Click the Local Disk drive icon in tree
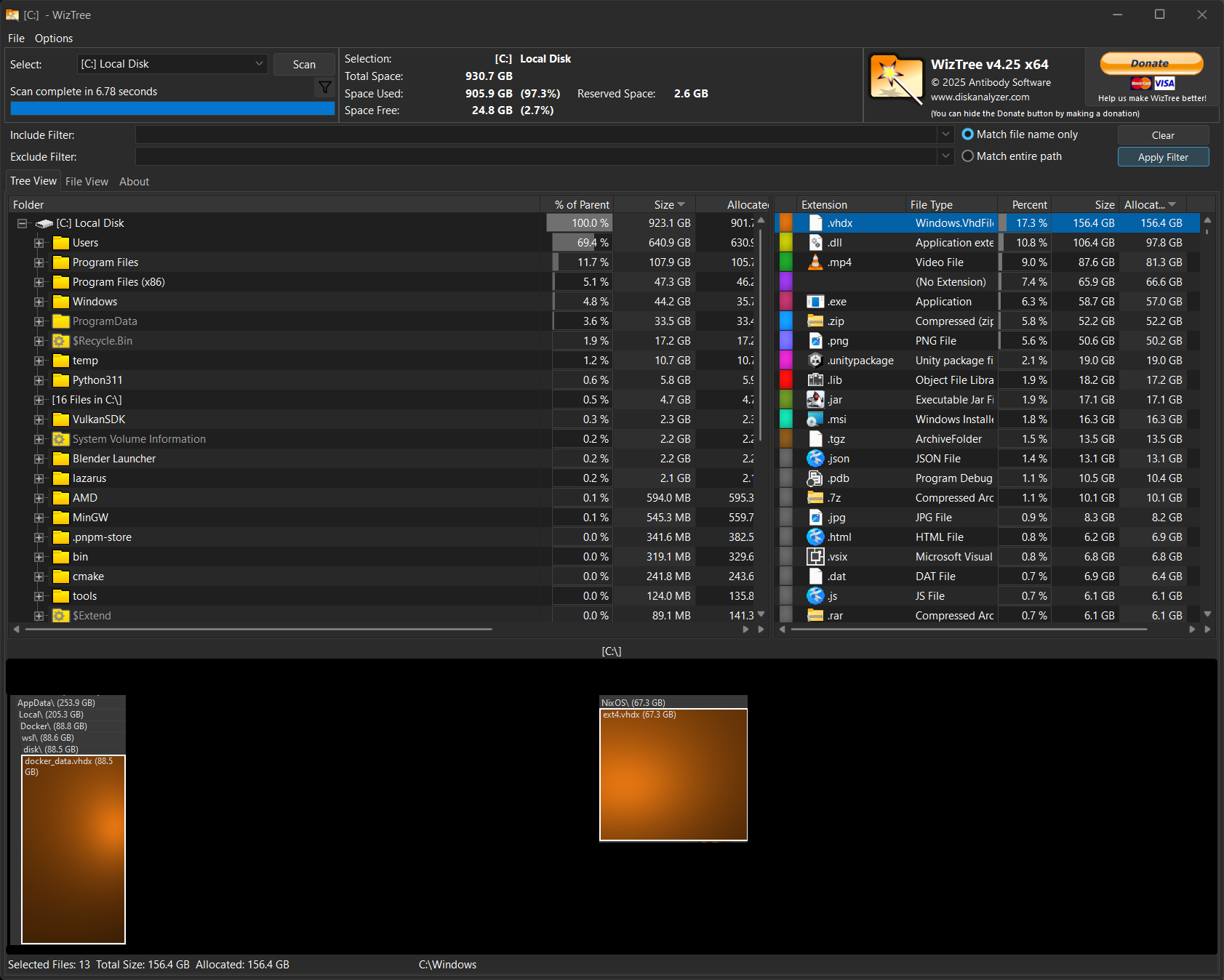Viewport: 1224px width, 980px height. click(x=44, y=223)
